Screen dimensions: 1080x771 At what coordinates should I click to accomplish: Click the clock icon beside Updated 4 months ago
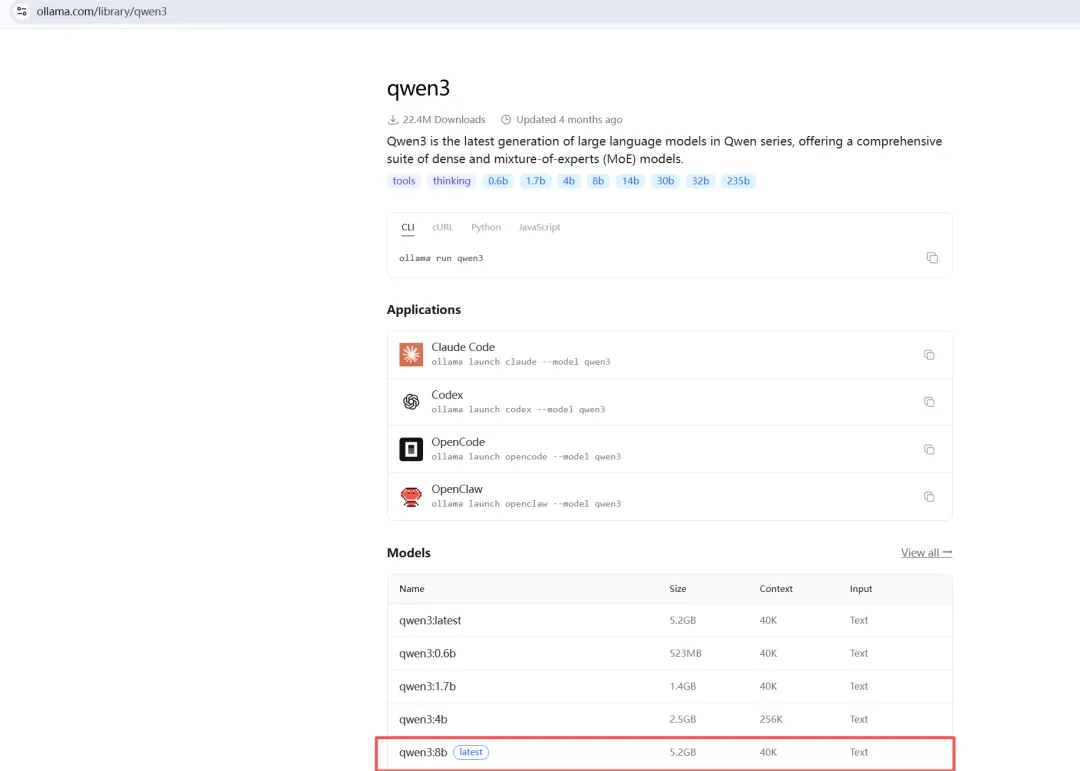coord(506,120)
